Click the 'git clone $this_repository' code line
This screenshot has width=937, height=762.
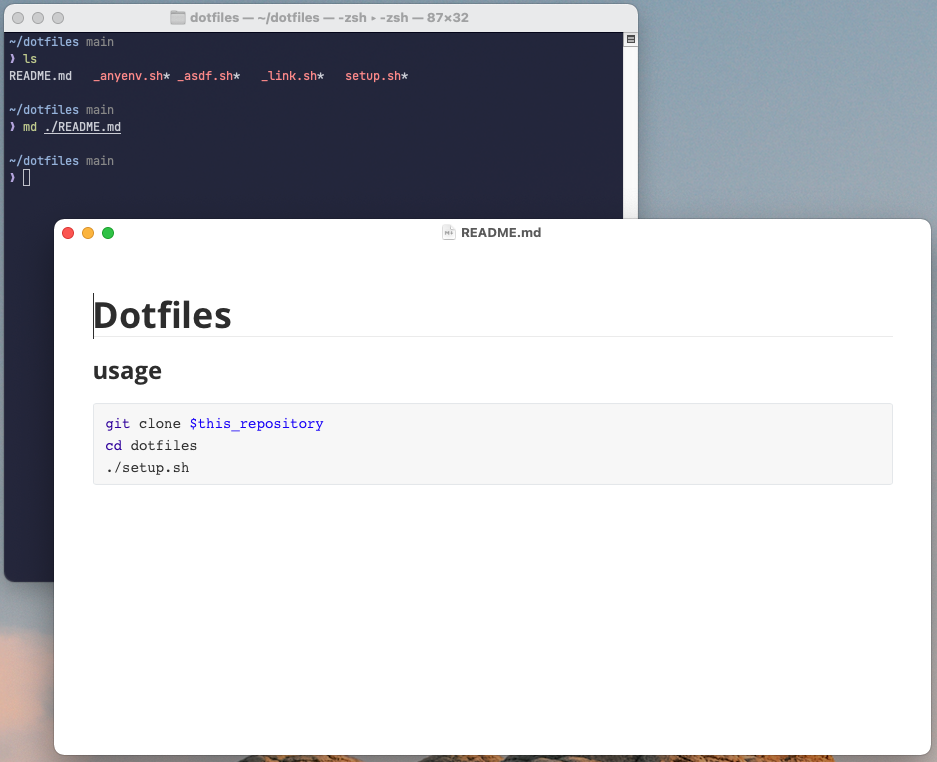[x=214, y=424]
